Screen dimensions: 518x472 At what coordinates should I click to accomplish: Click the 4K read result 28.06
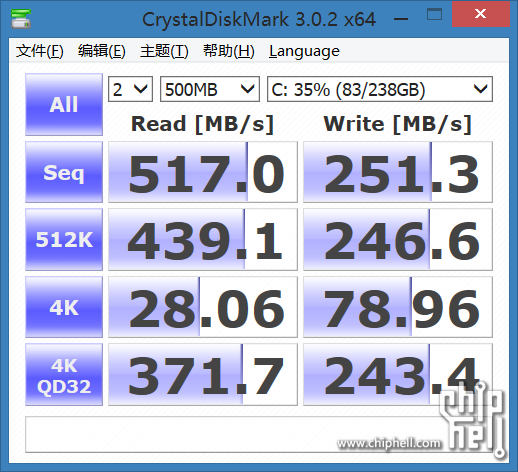tap(203, 307)
